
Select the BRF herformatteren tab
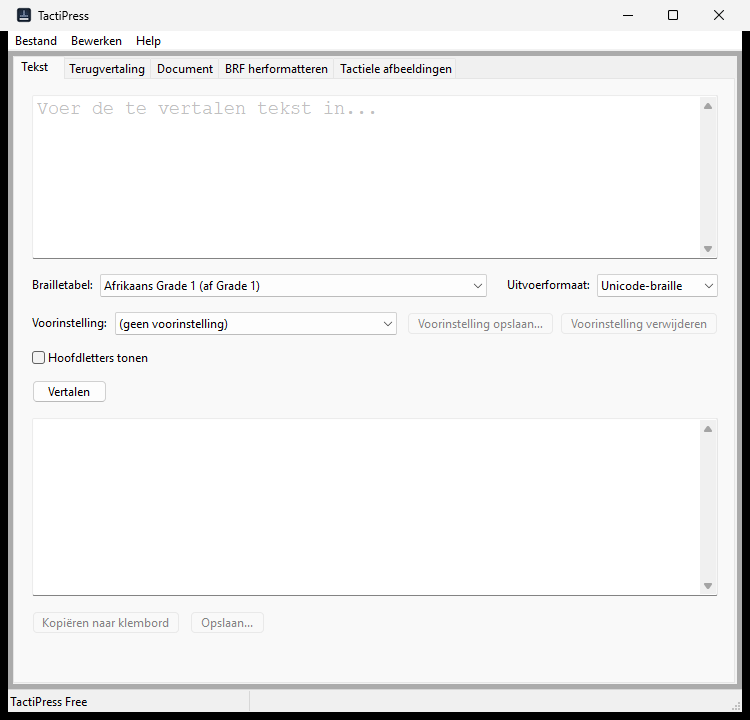276,69
